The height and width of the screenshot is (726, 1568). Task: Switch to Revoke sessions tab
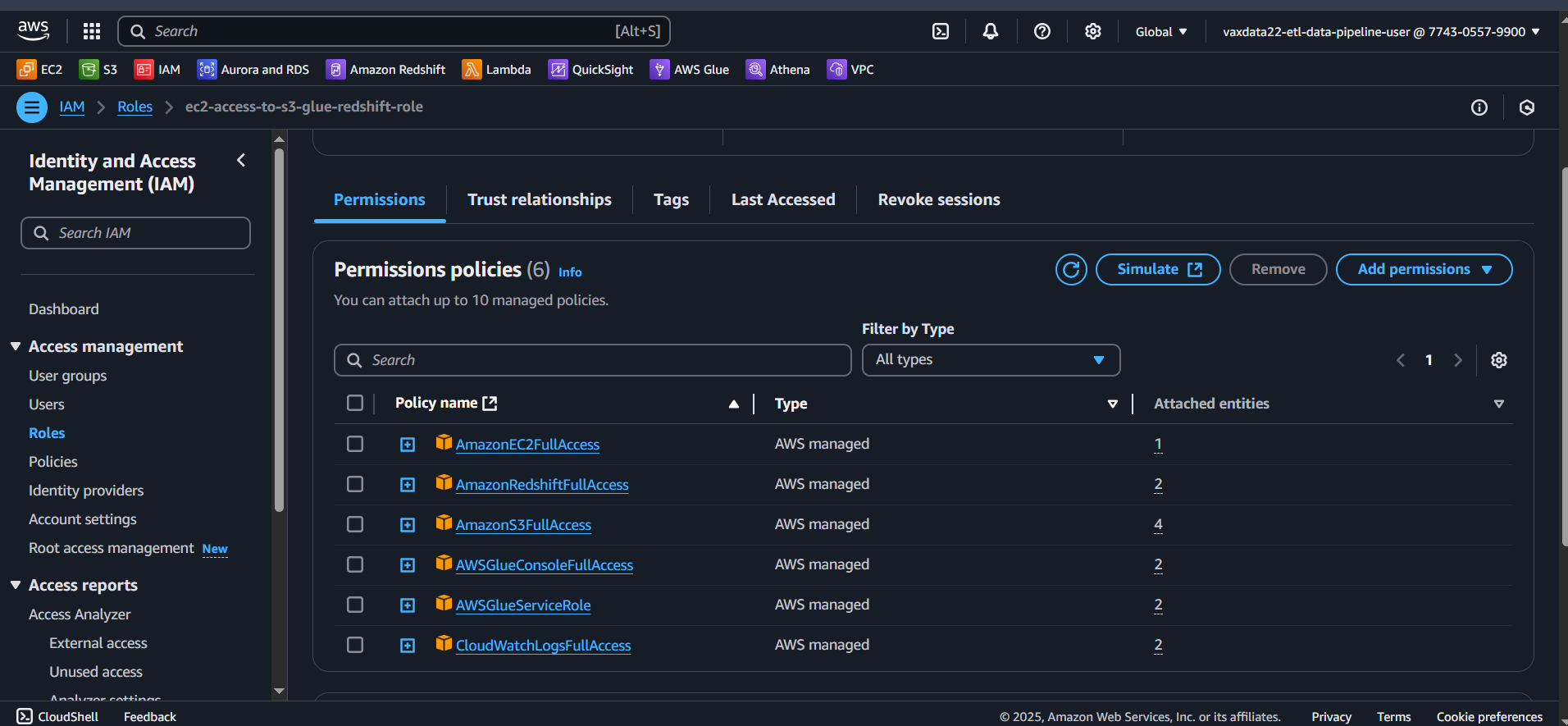(939, 199)
